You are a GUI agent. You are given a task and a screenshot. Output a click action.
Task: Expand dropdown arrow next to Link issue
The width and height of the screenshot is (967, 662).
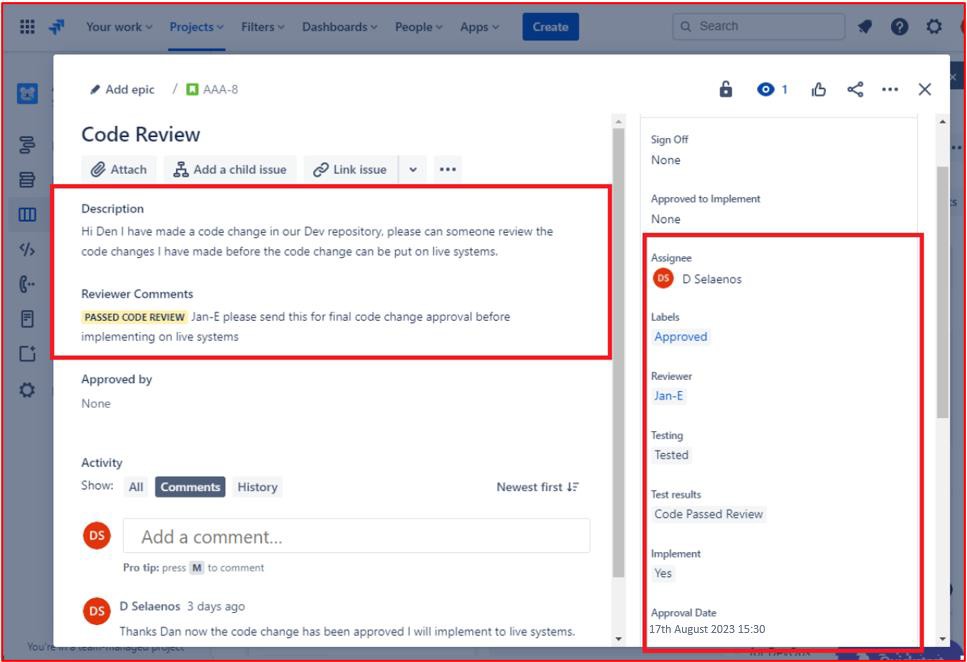click(x=413, y=169)
